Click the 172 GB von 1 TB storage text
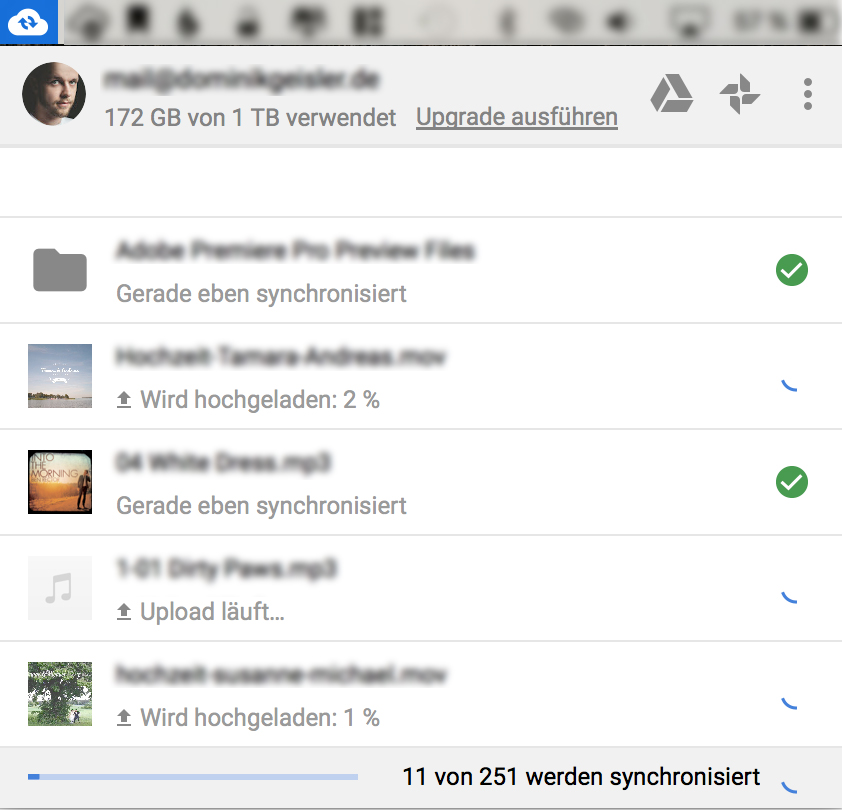842x810 pixels. point(250,118)
